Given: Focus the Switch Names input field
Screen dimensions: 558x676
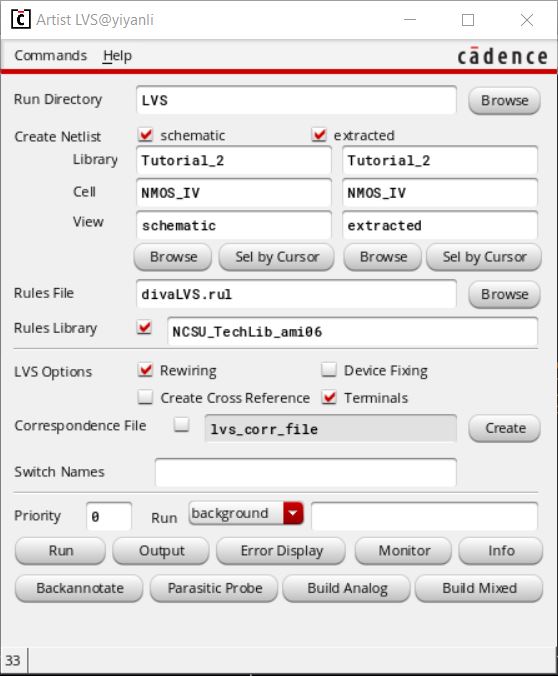Looking at the screenshot, I should [306, 473].
